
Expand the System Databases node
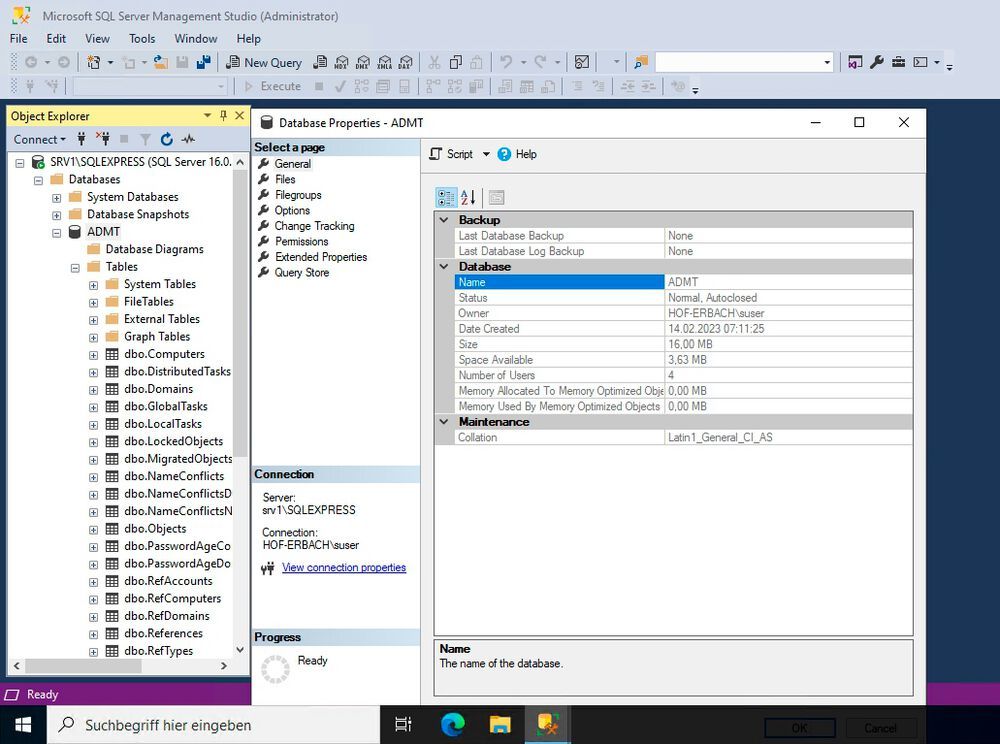[x=57, y=196]
